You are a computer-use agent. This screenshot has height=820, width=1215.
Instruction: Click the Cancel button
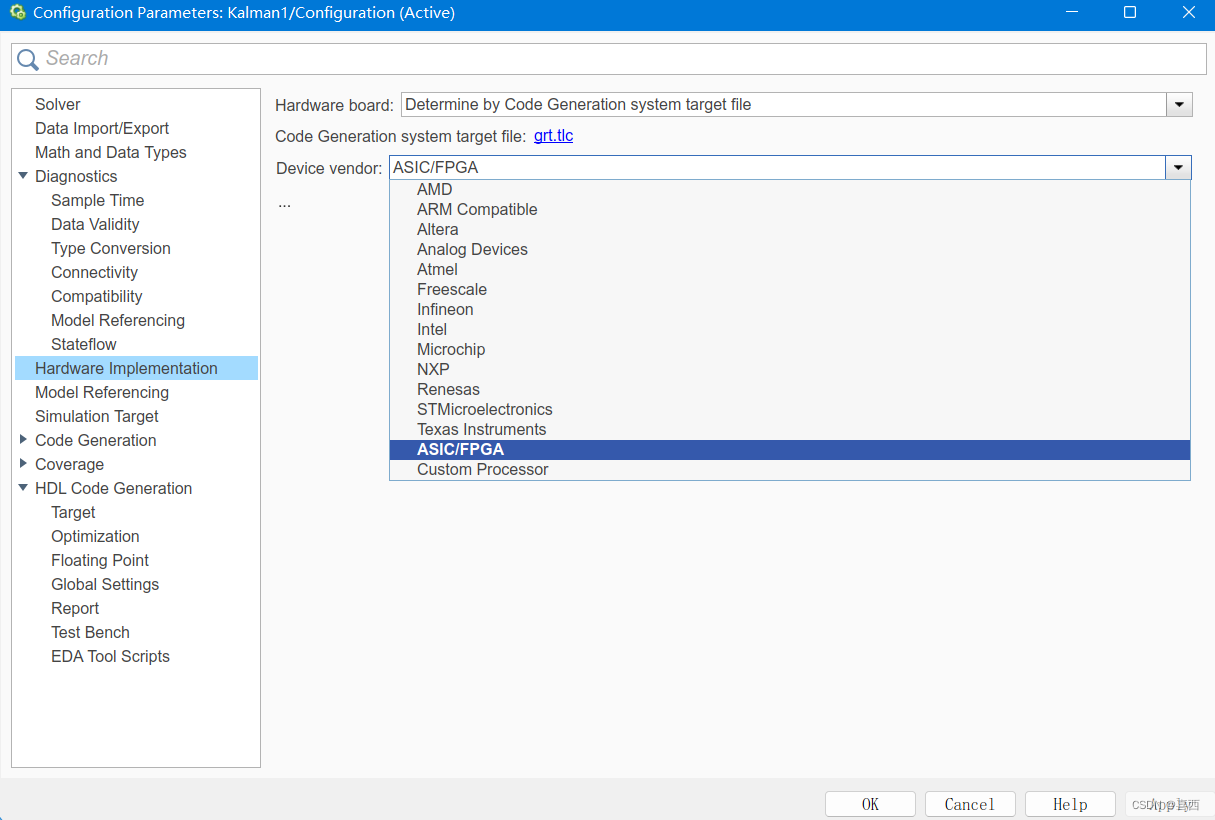pos(970,804)
